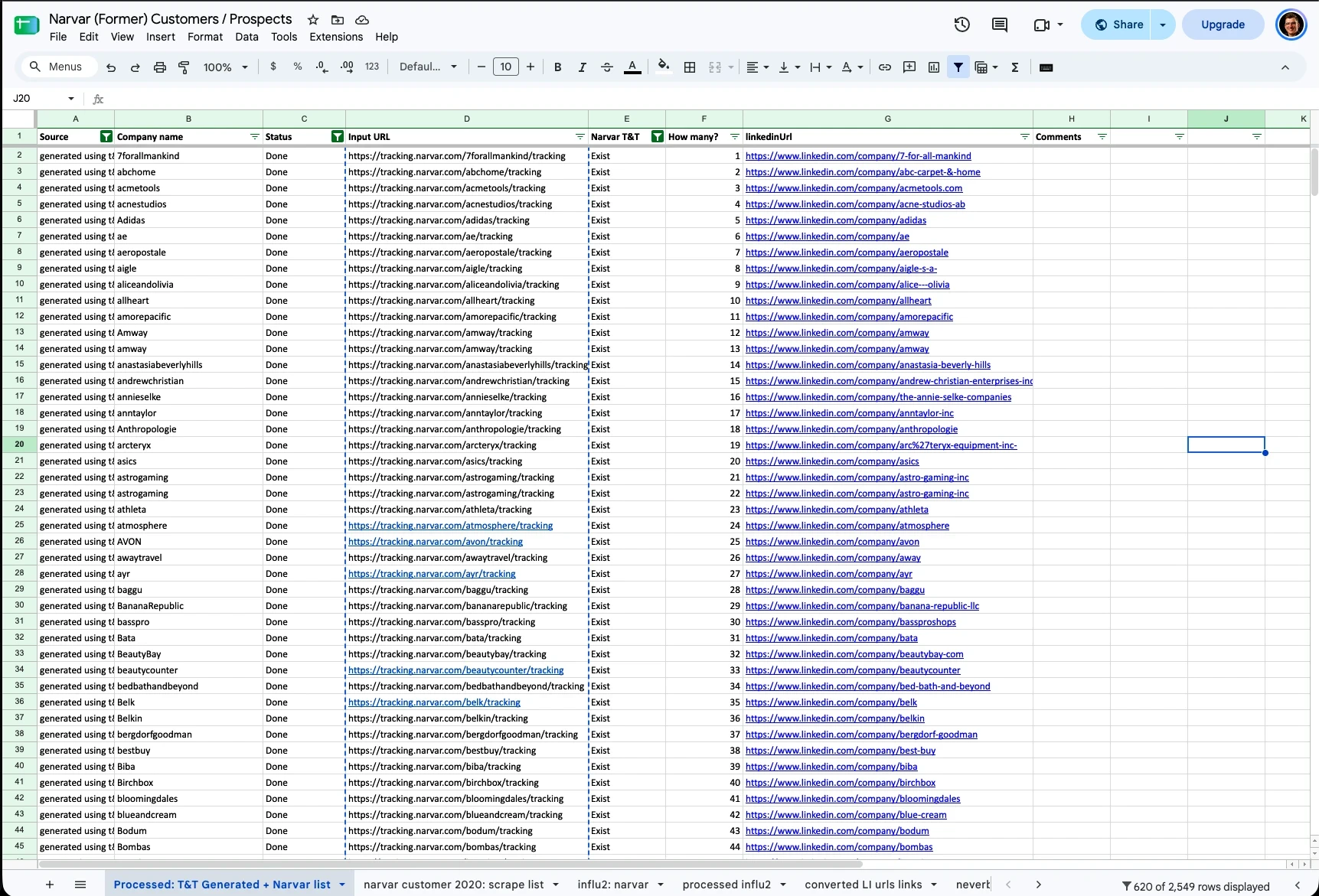
Task: Open the functions sigma icon
Action: pyautogui.click(x=1015, y=67)
